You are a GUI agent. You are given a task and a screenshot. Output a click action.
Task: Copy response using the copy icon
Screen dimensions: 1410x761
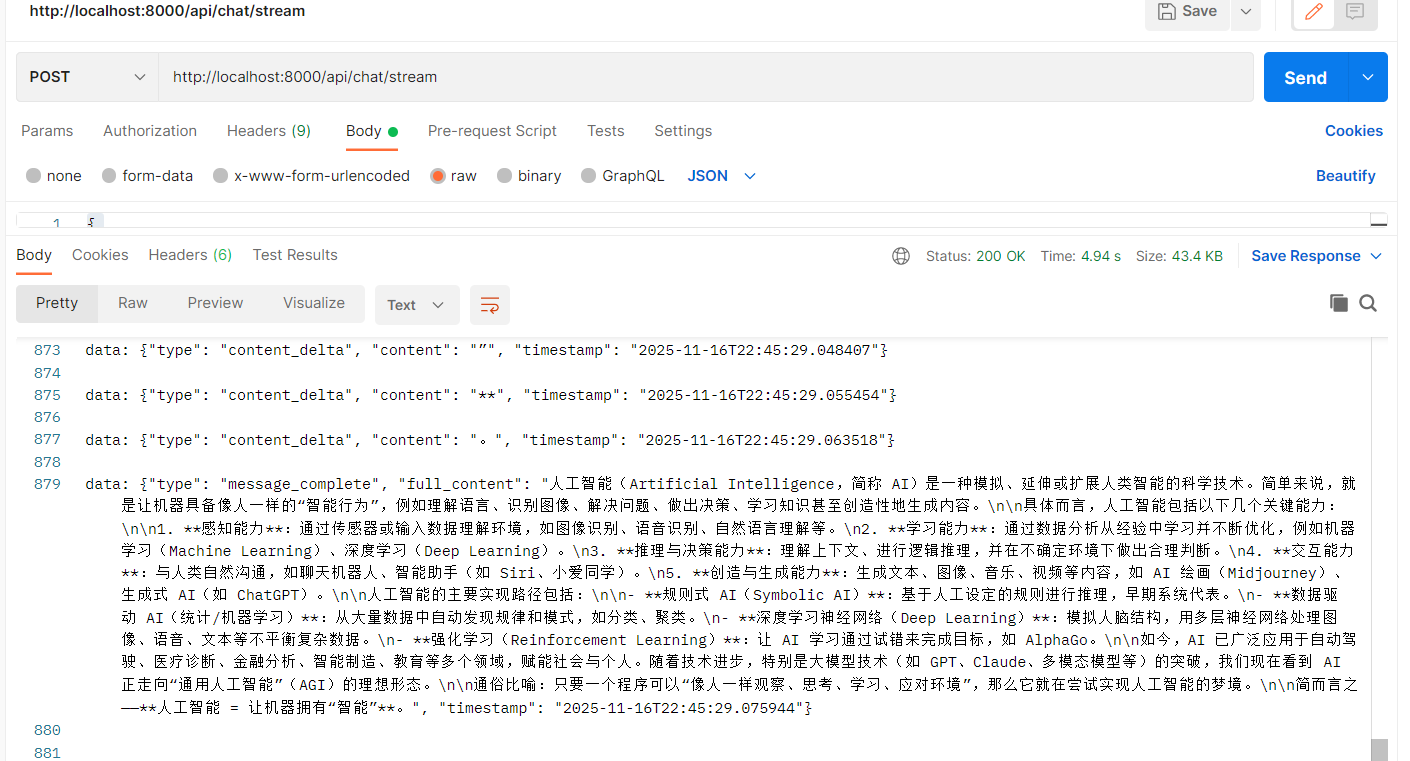pos(1338,303)
